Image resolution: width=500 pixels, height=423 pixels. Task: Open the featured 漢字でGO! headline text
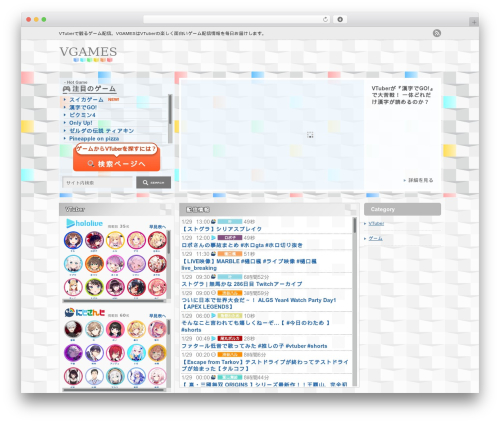(402, 95)
